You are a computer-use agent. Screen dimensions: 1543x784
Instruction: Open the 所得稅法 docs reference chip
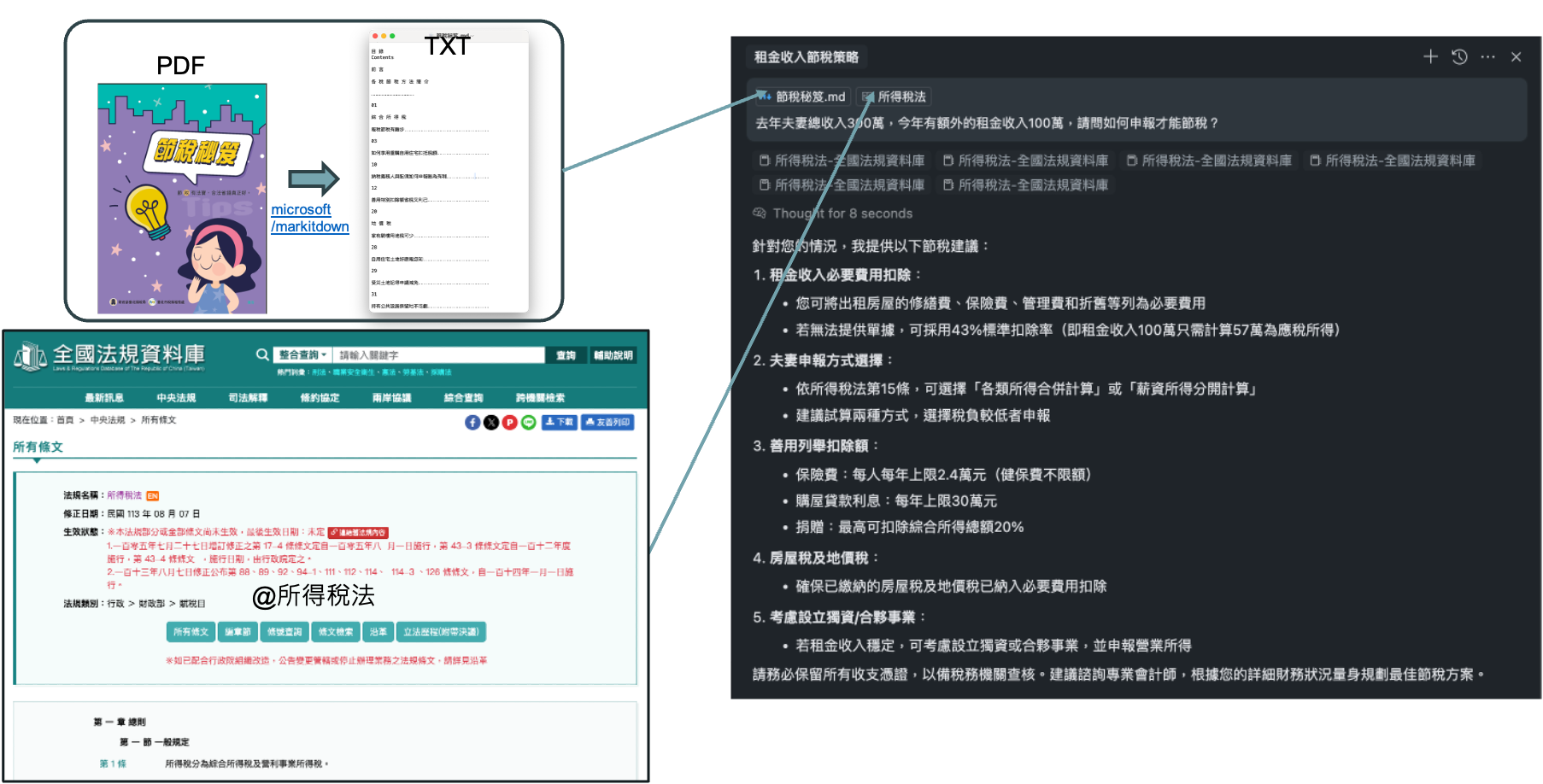[x=894, y=97]
